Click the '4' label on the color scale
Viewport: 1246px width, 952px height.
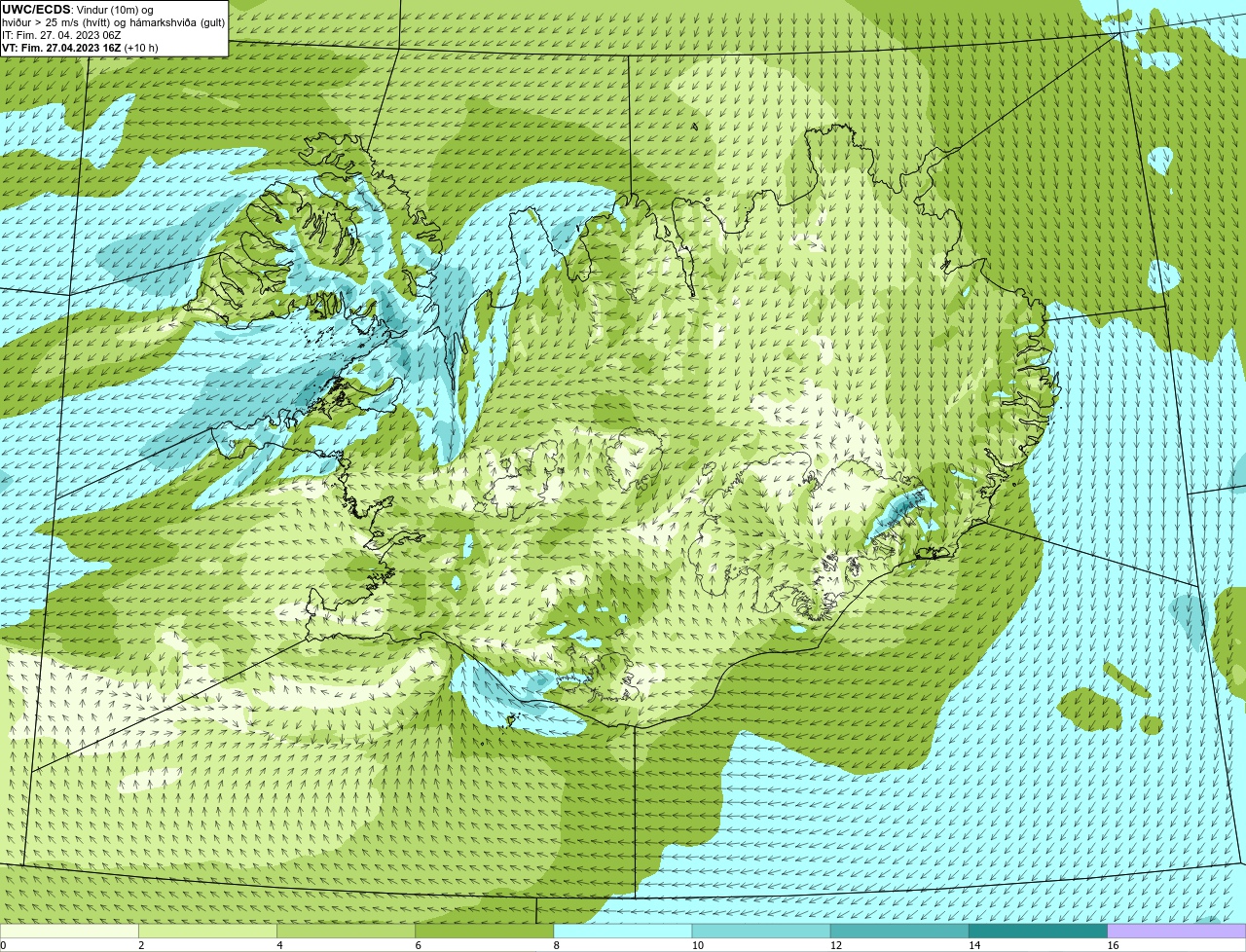pos(279,945)
